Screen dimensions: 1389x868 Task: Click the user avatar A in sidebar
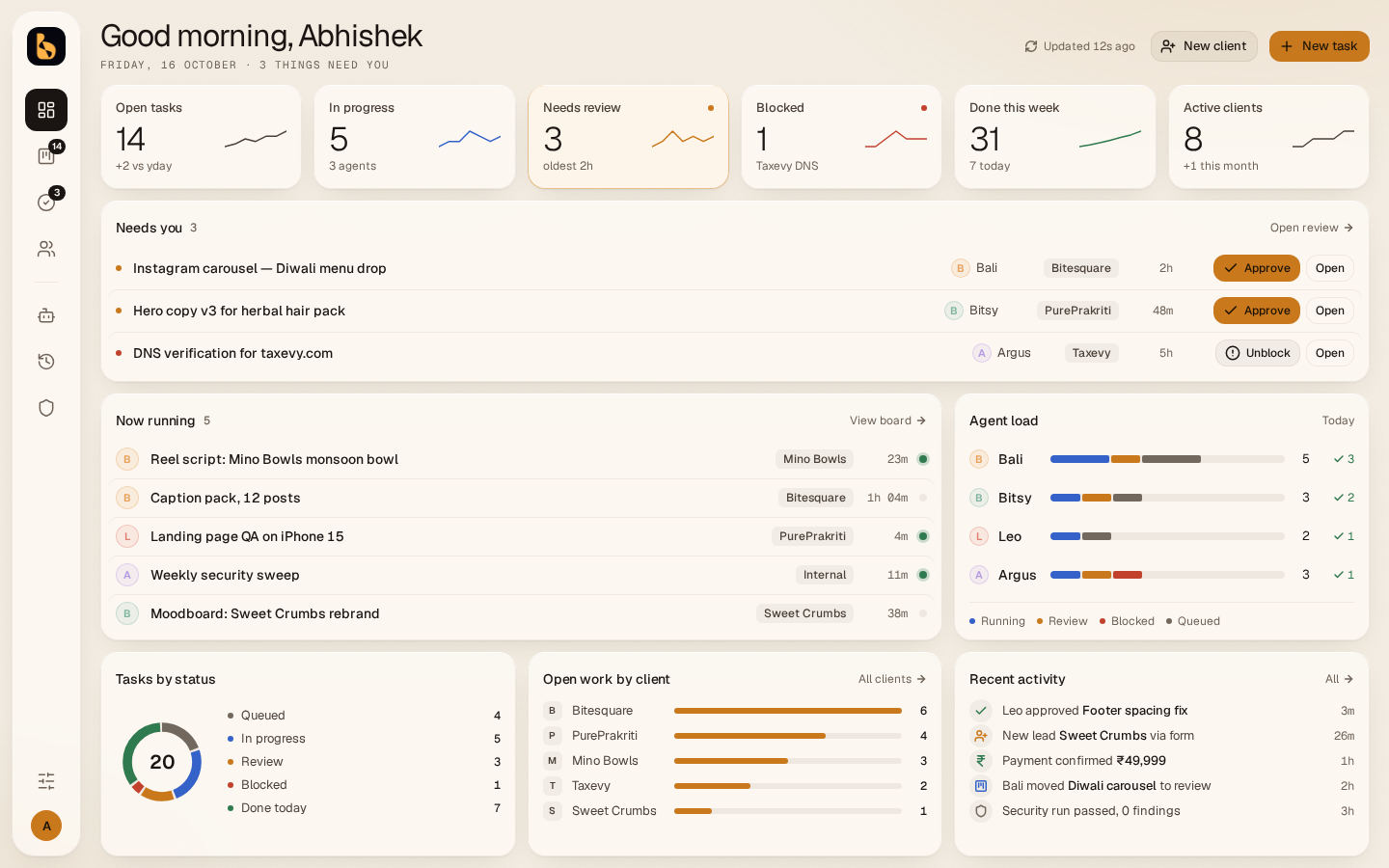(46, 826)
